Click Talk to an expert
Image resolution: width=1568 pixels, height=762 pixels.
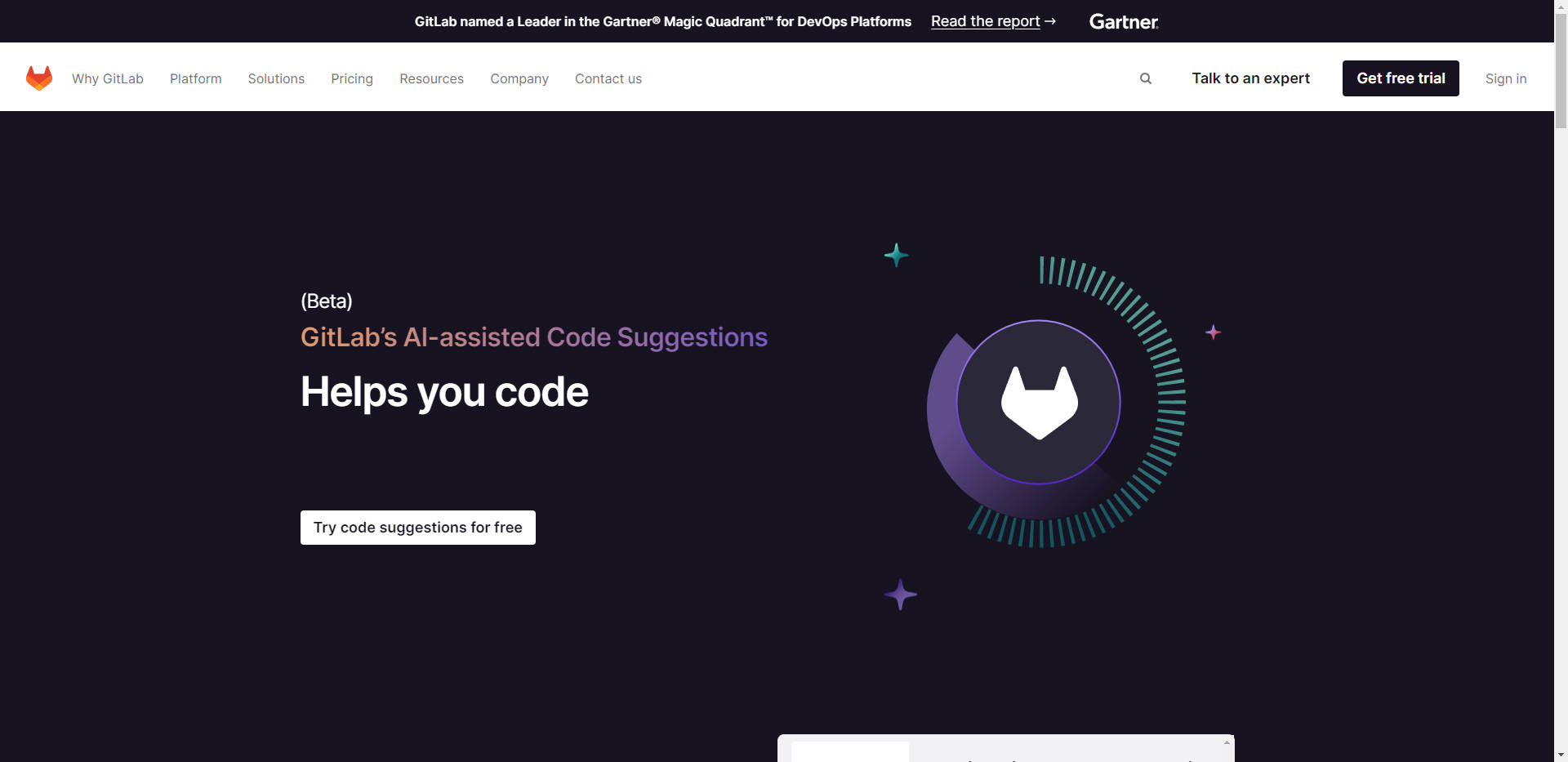[x=1250, y=78]
